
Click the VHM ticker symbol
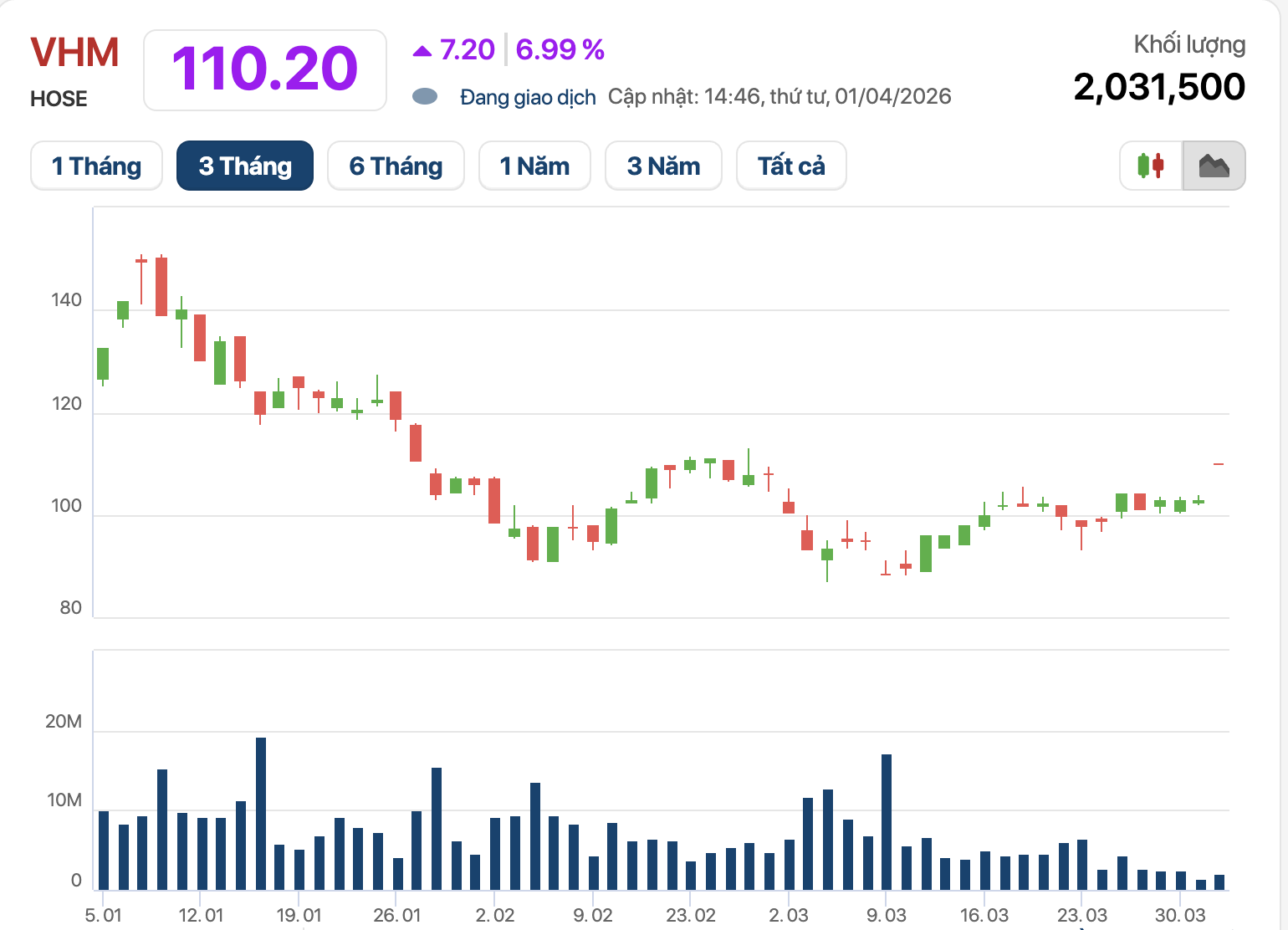coord(75,53)
